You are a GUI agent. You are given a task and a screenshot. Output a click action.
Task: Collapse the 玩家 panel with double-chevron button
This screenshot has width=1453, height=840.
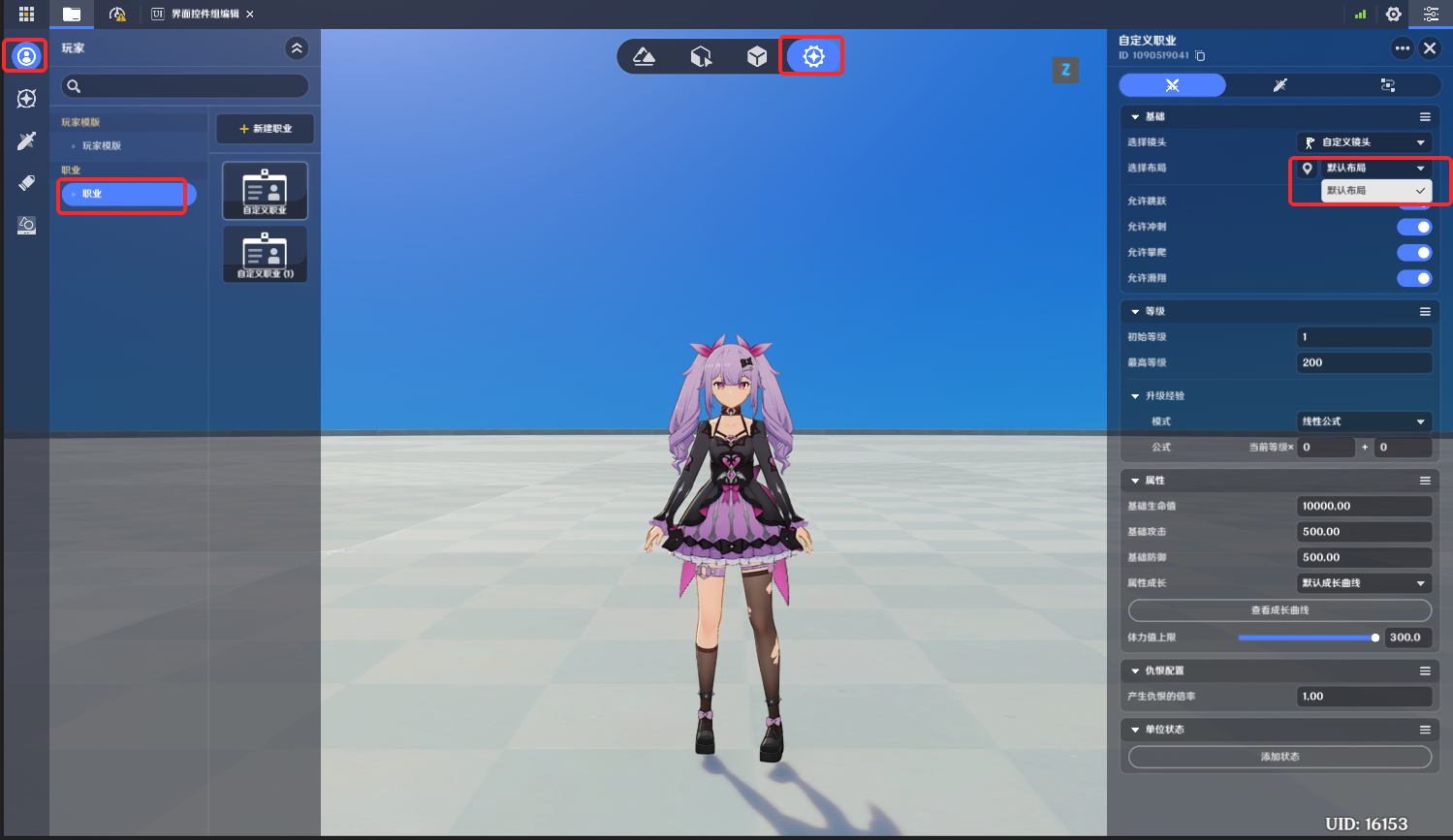[x=297, y=48]
